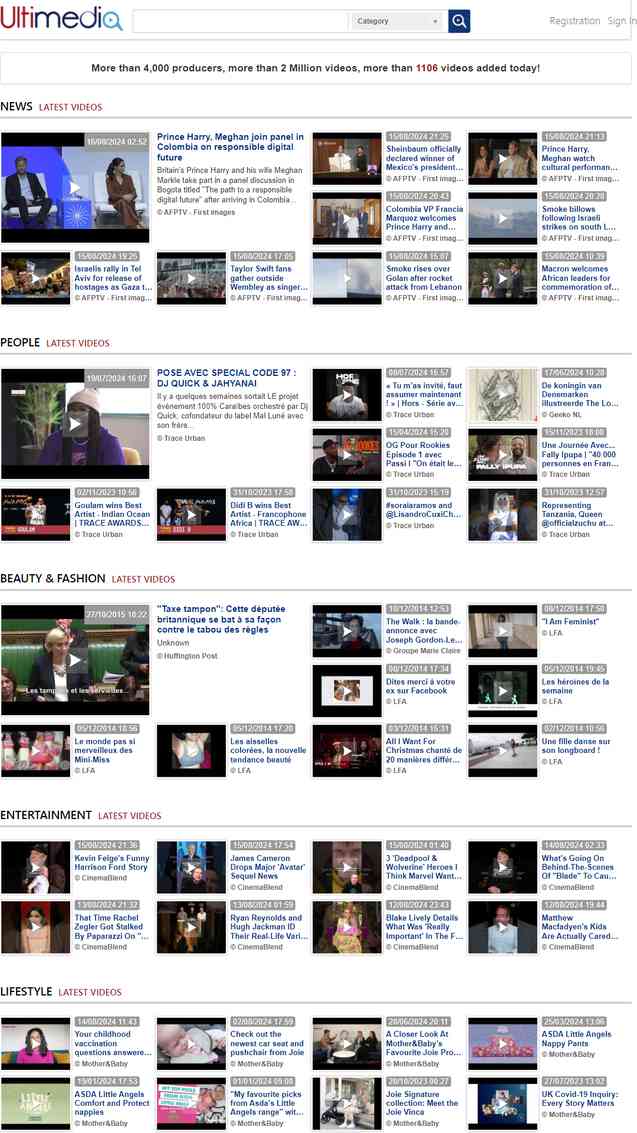Open the Ultimedia logo homepage
The height and width of the screenshot is (1133, 637).
[x=61, y=19]
